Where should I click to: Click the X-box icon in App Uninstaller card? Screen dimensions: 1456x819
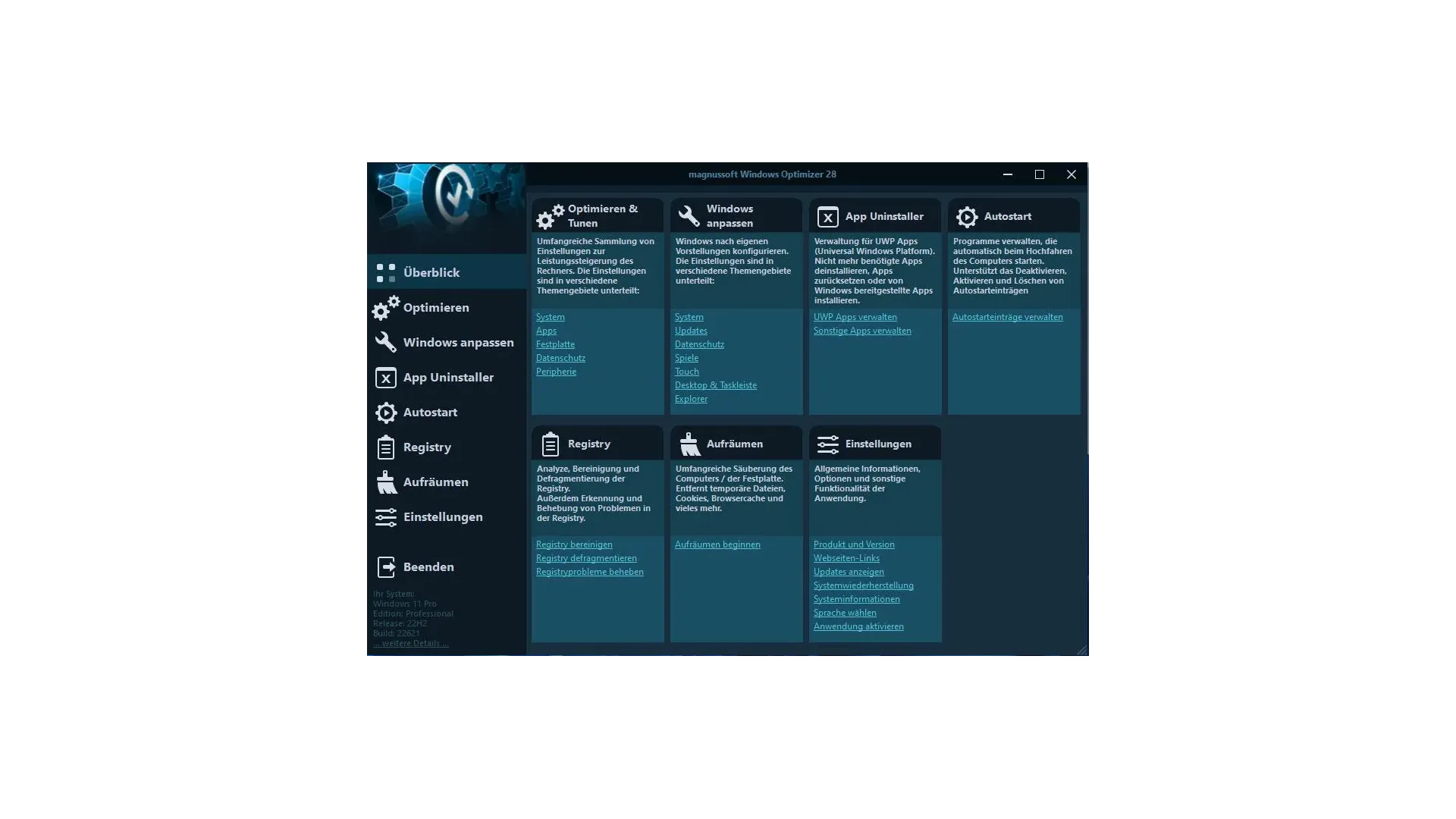[827, 218]
